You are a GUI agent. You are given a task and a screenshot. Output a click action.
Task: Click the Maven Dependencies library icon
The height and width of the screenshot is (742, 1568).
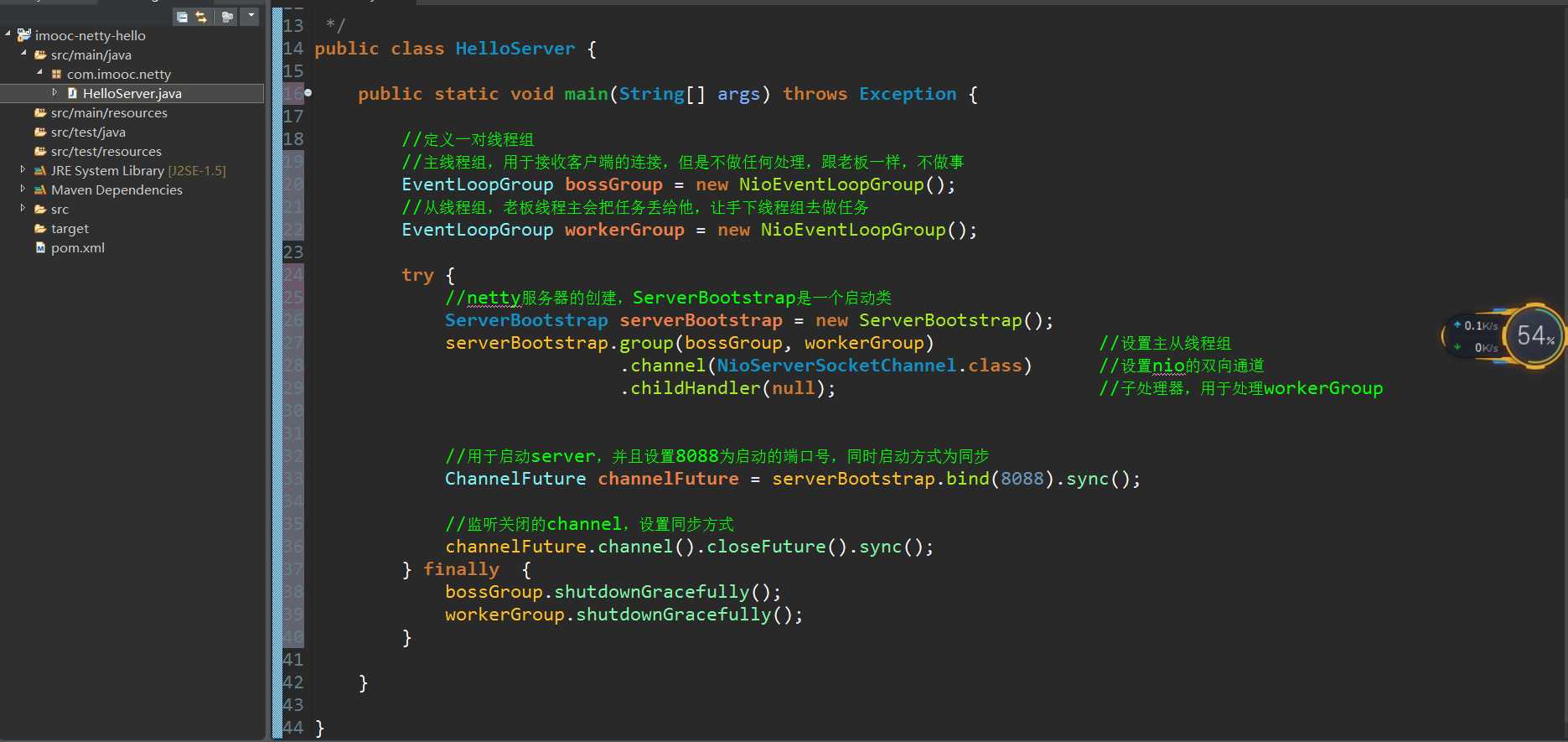[x=40, y=189]
